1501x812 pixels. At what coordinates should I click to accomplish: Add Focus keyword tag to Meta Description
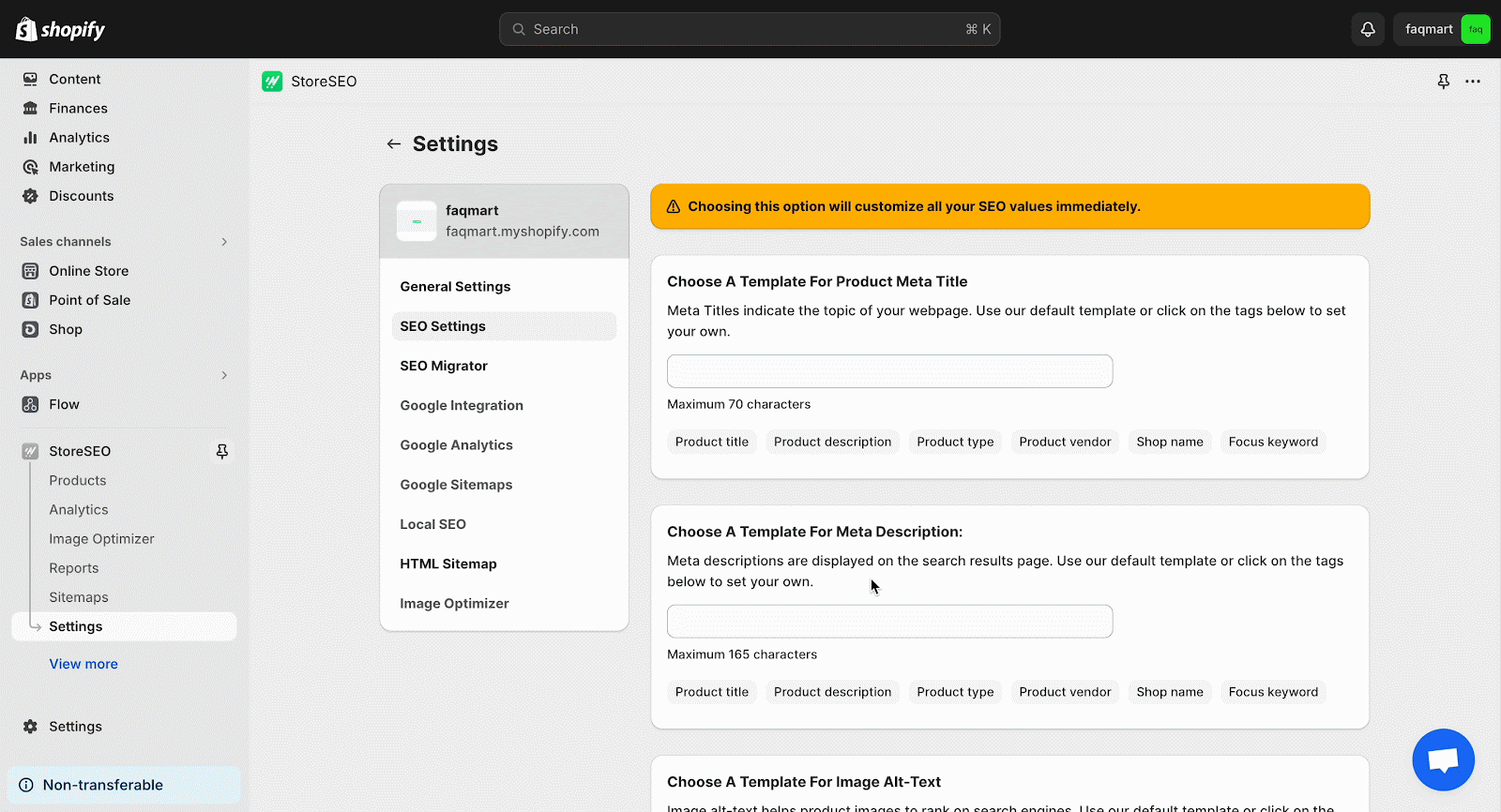1273,692
